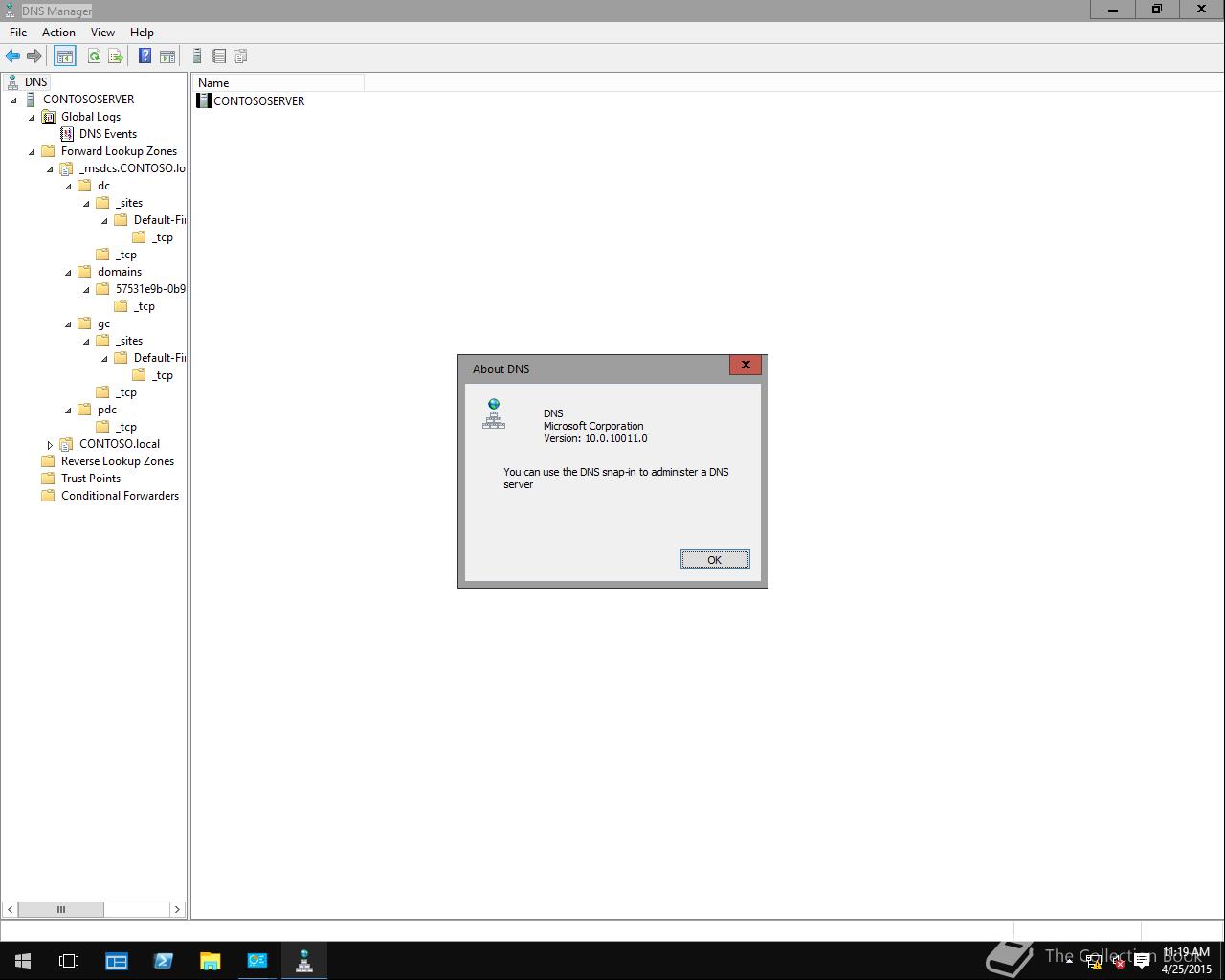Collapse the domains folder node
Image resolution: width=1225 pixels, height=980 pixels.
pos(68,272)
